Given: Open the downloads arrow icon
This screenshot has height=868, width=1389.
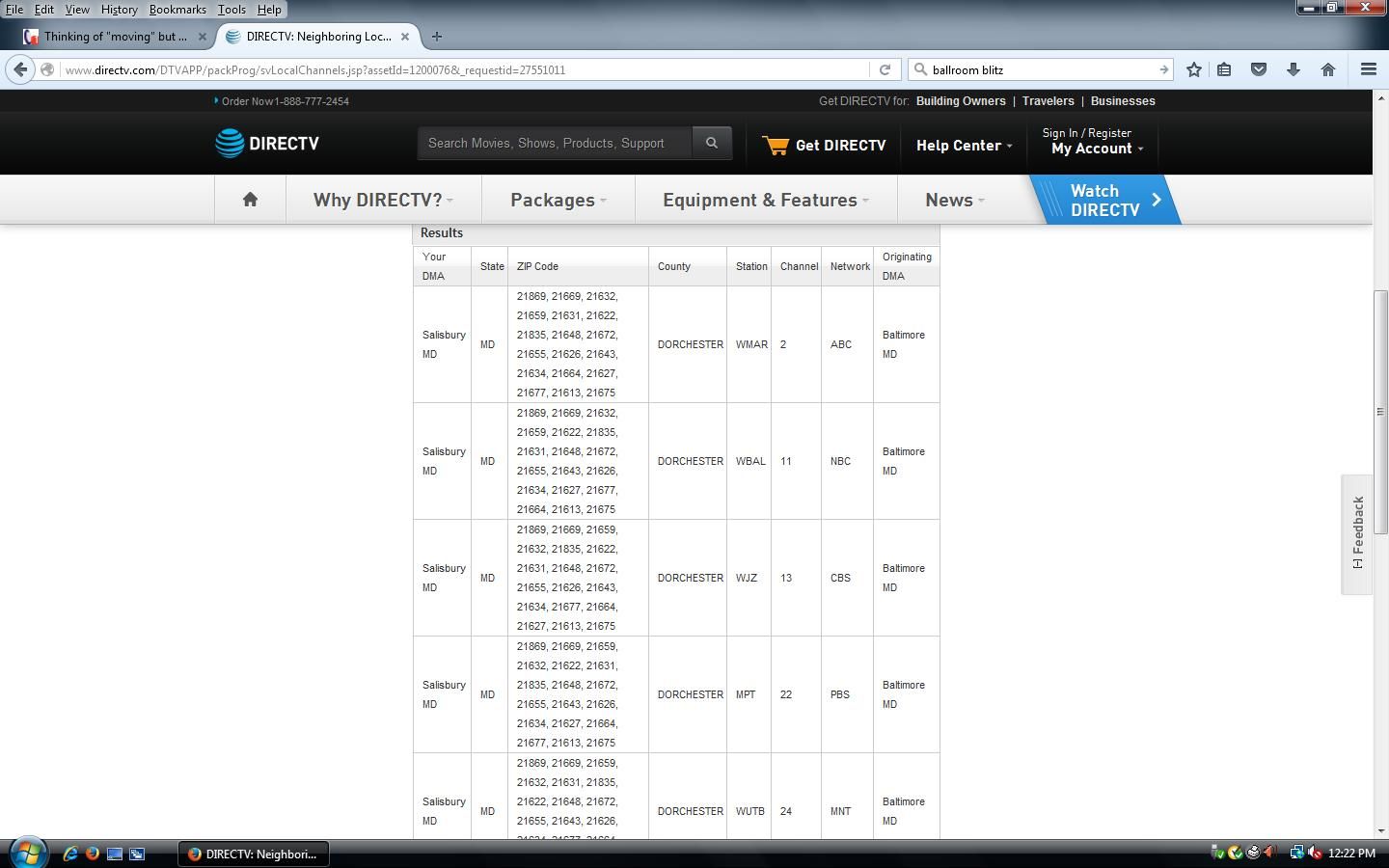Looking at the screenshot, I should tap(1294, 69).
